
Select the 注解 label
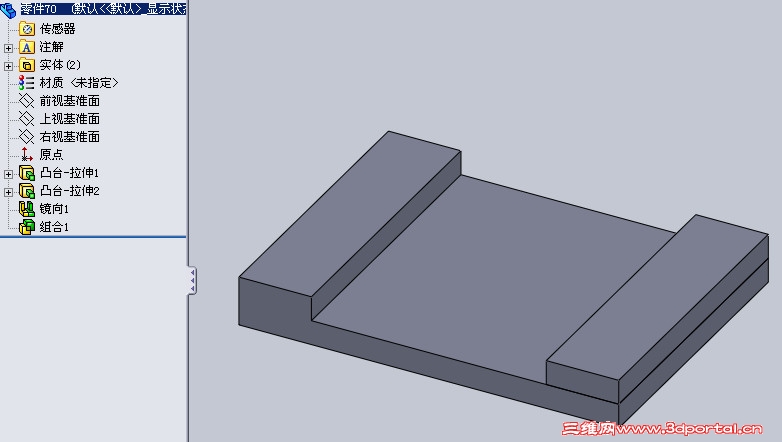coord(51,47)
